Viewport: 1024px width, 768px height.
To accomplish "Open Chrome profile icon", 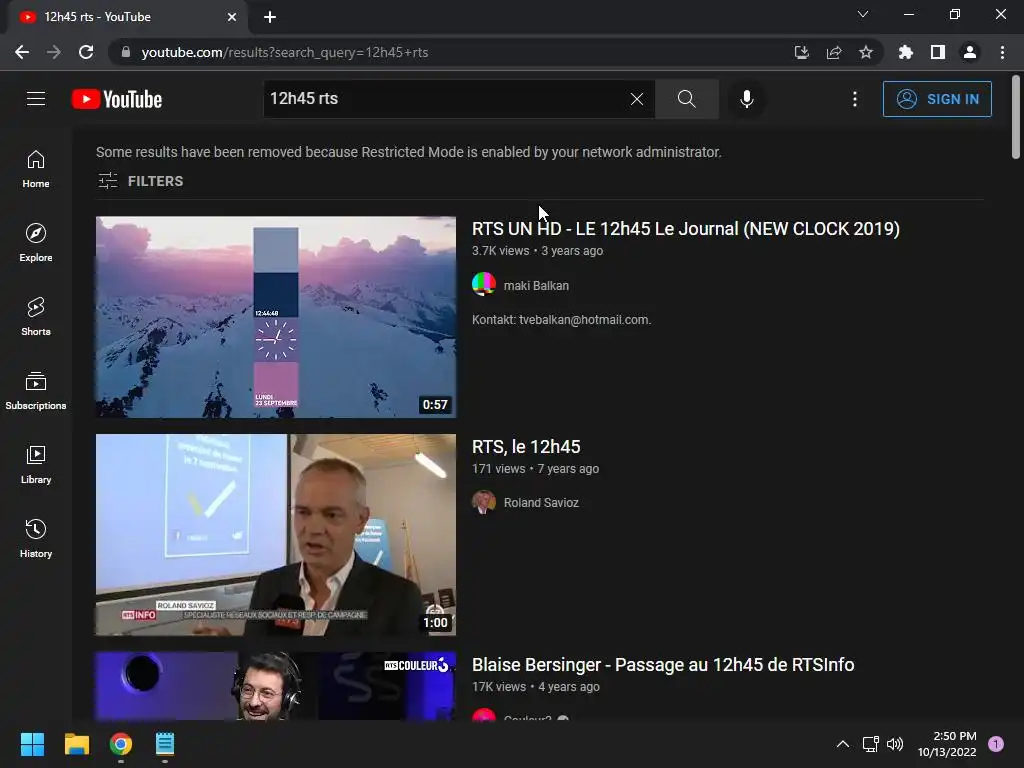I will click(970, 52).
